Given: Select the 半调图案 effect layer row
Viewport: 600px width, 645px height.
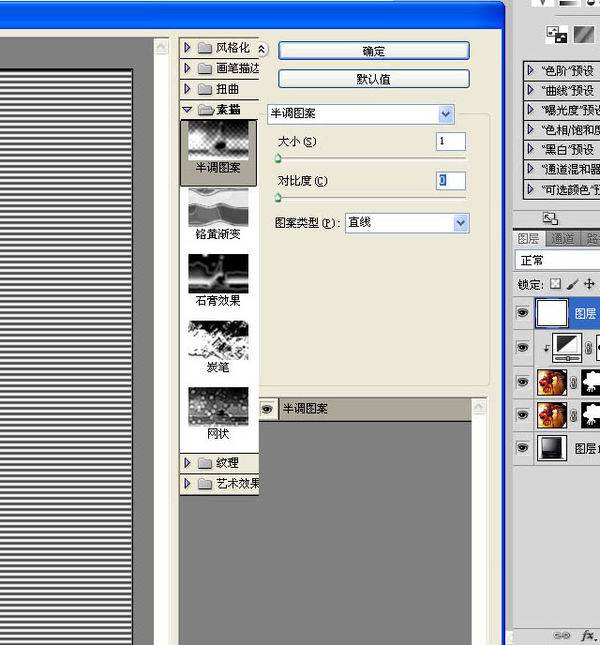Looking at the screenshot, I should [x=365, y=409].
